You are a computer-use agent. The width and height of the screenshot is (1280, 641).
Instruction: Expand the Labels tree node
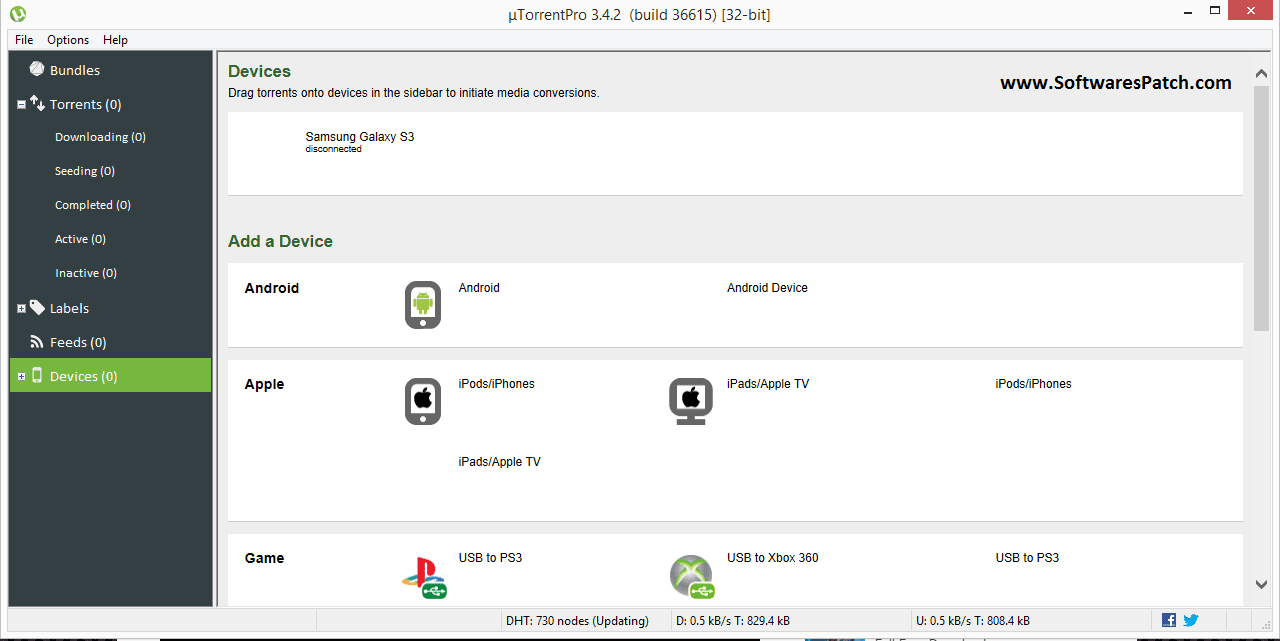tap(21, 309)
